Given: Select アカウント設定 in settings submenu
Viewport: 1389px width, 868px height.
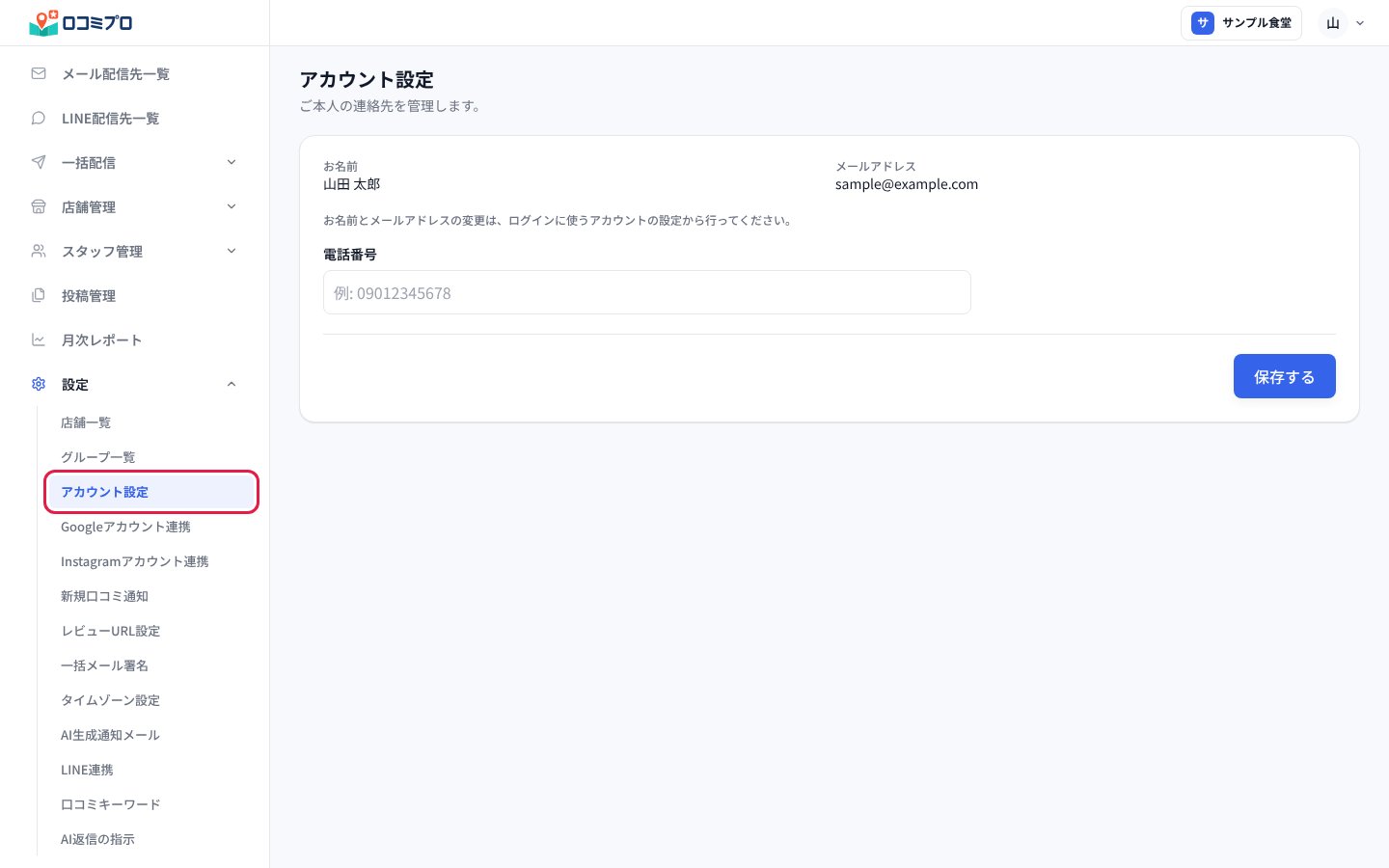Looking at the screenshot, I should [151, 492].
